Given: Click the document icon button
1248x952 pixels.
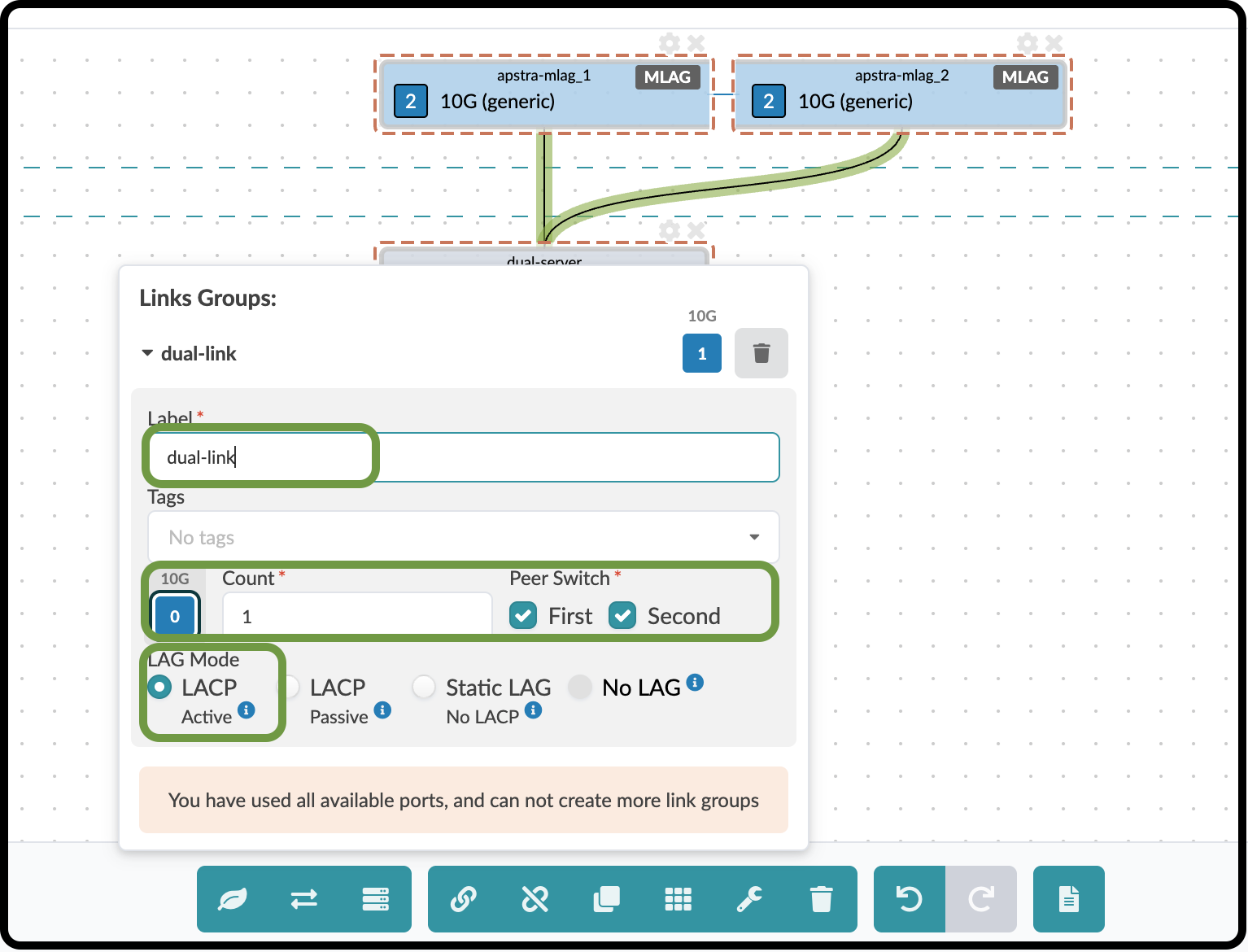Looking at the screenshot, I should click(x=1069, y=899).
